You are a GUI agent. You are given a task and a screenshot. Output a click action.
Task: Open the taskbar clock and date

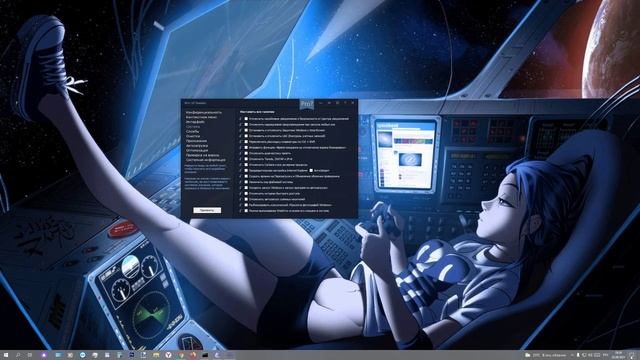click(x=618, y=355)
